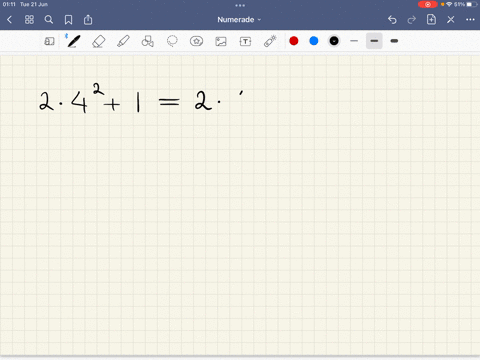480x360 pixels.
Task: Select the Text box tool
Action: click(245, 41)
